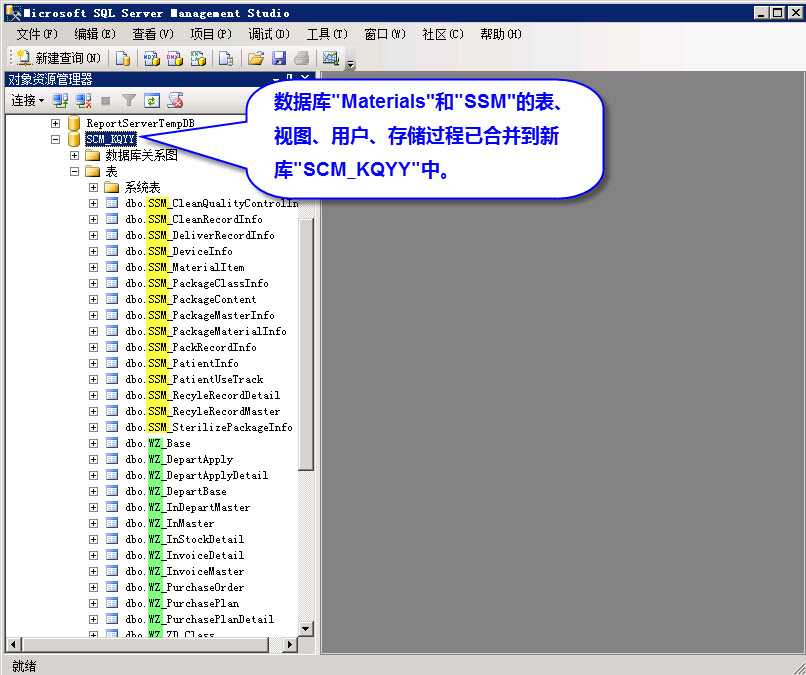Click the Connect Object Explorer icon
The height and width of the screenshot is (675, 806).
click(x=61, y=101)
